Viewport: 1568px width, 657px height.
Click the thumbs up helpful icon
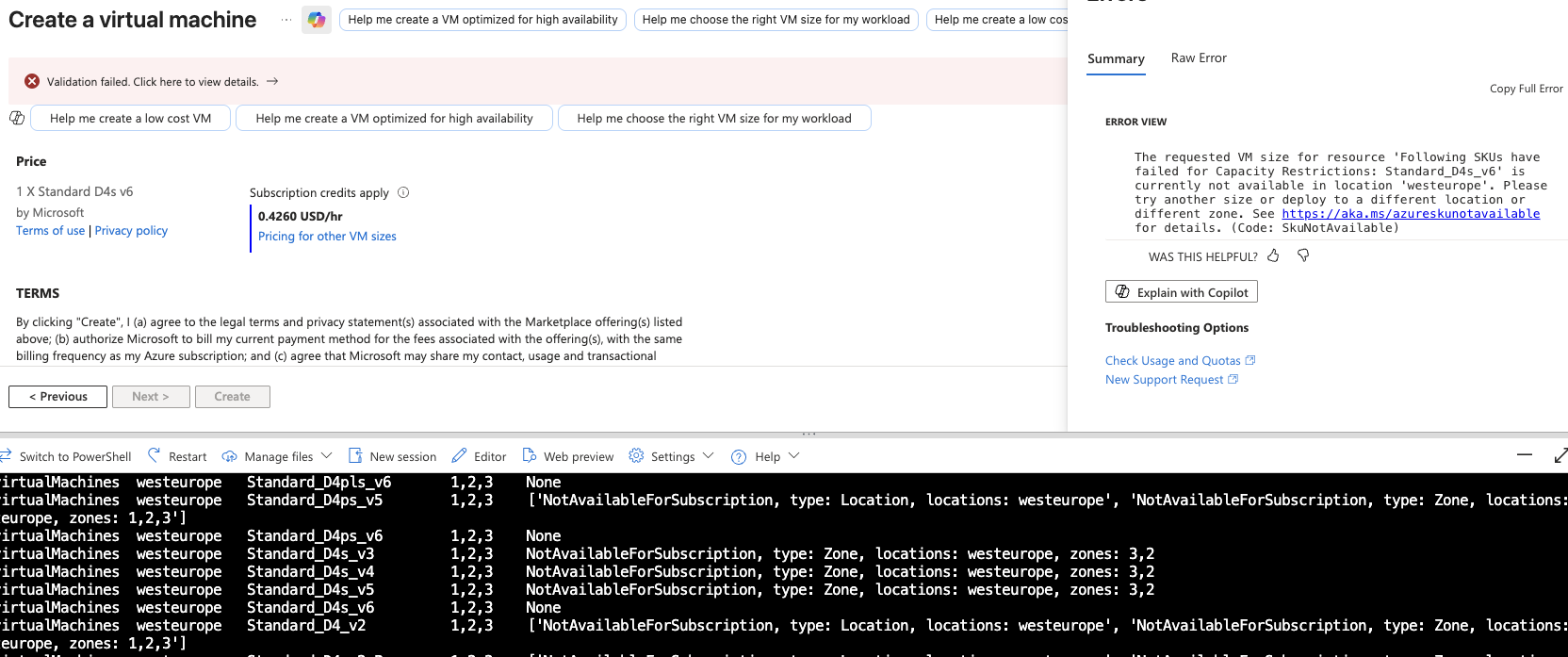[1273, 255]
